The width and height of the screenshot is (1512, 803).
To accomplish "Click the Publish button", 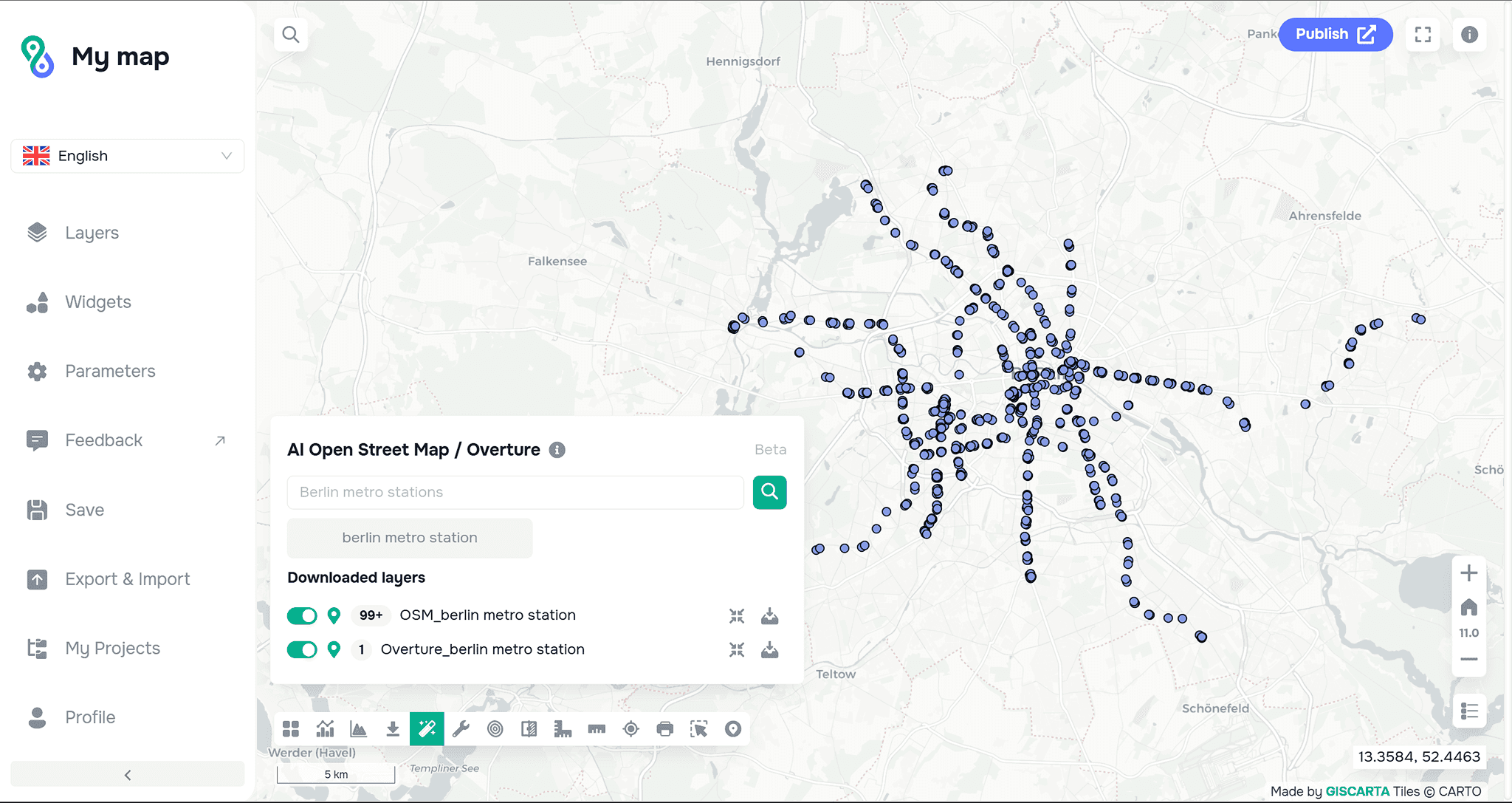I will tap(1335, 35).
